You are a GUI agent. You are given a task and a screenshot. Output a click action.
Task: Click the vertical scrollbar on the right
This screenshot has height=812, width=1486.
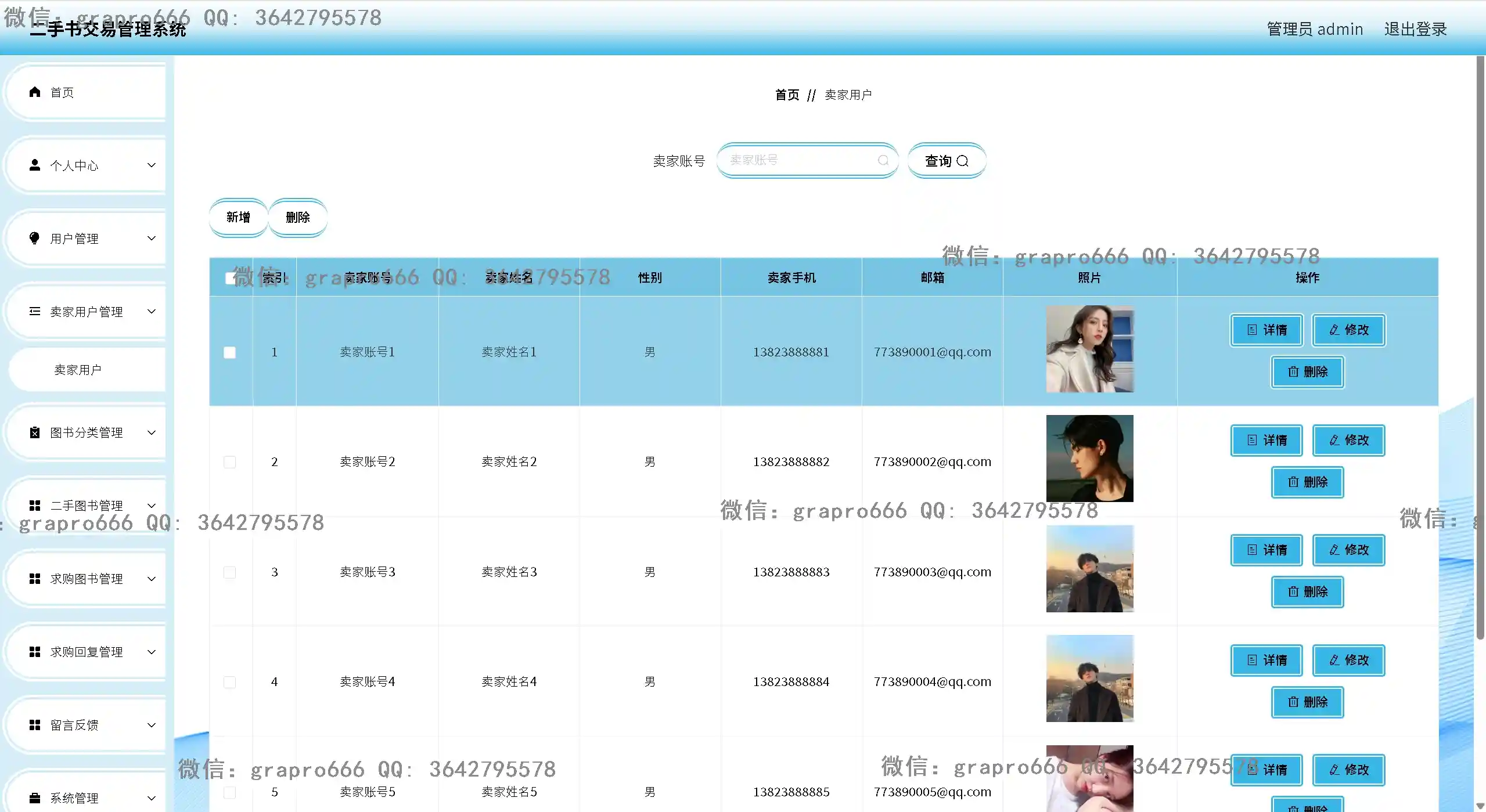coord(1480,348)
